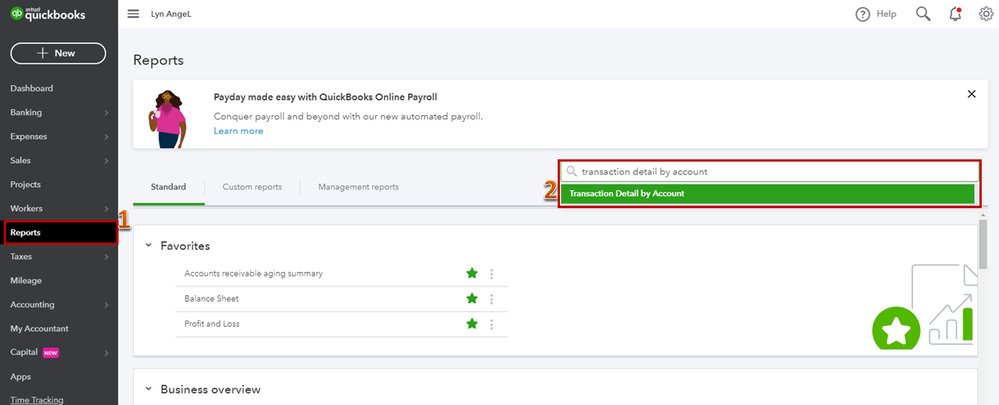Go to Dashboard in sidebar
Screen dimensions: 999x405
(32, 89)
